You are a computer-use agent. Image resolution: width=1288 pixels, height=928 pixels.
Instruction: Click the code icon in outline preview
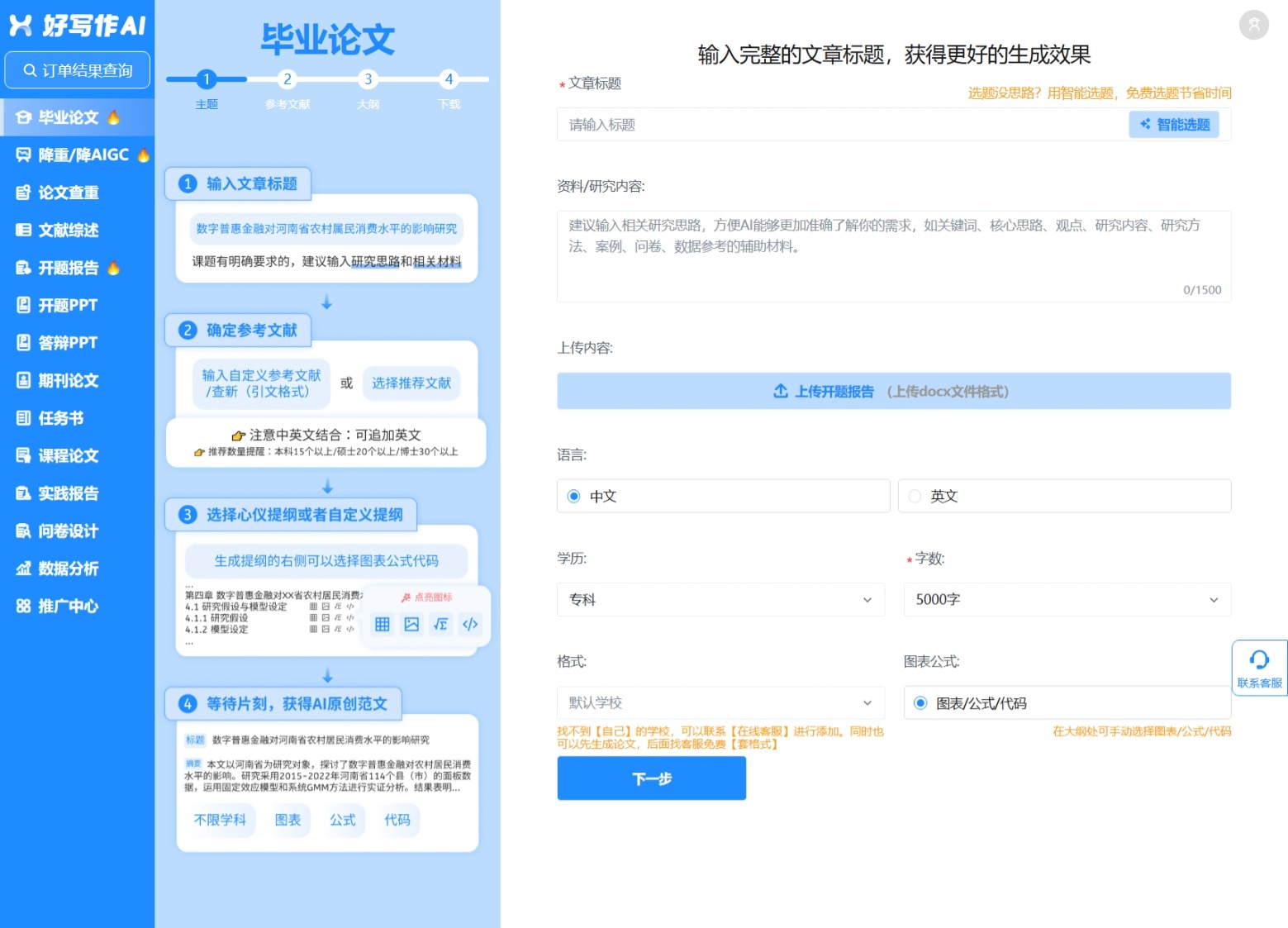click(470, 624)
